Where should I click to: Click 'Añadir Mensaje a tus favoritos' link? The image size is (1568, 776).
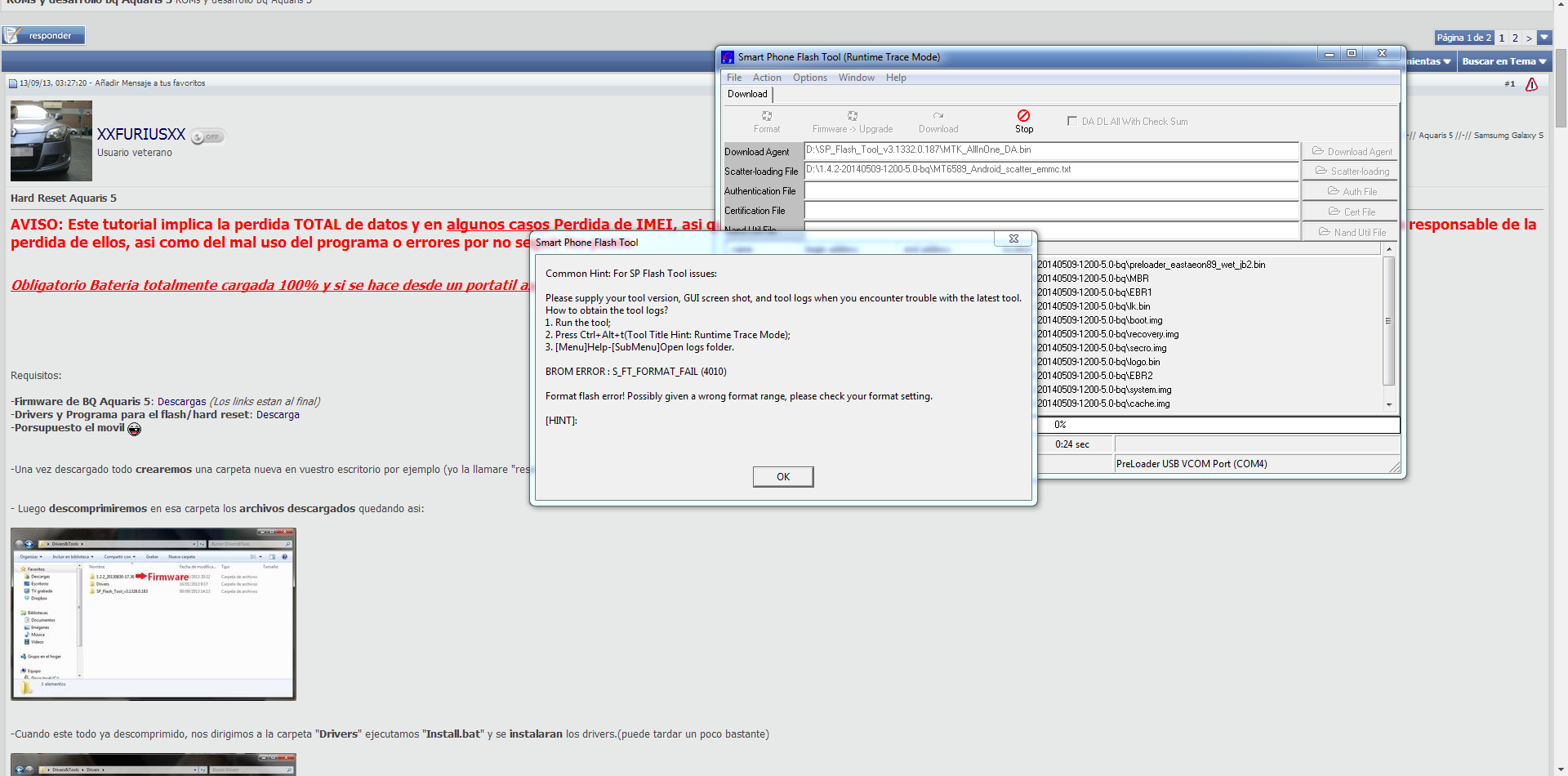point(150,83)
